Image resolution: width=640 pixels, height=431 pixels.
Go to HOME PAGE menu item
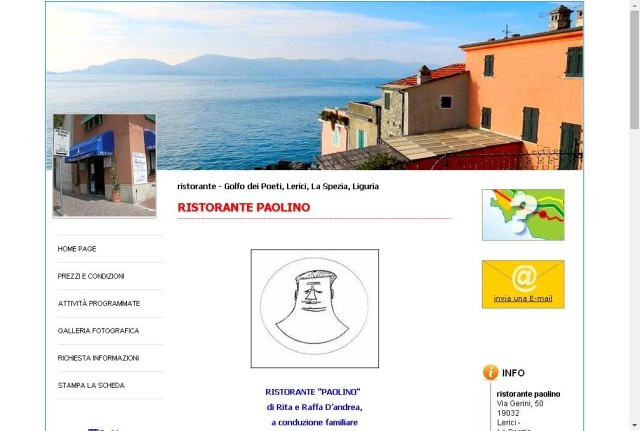coord(77,249)
